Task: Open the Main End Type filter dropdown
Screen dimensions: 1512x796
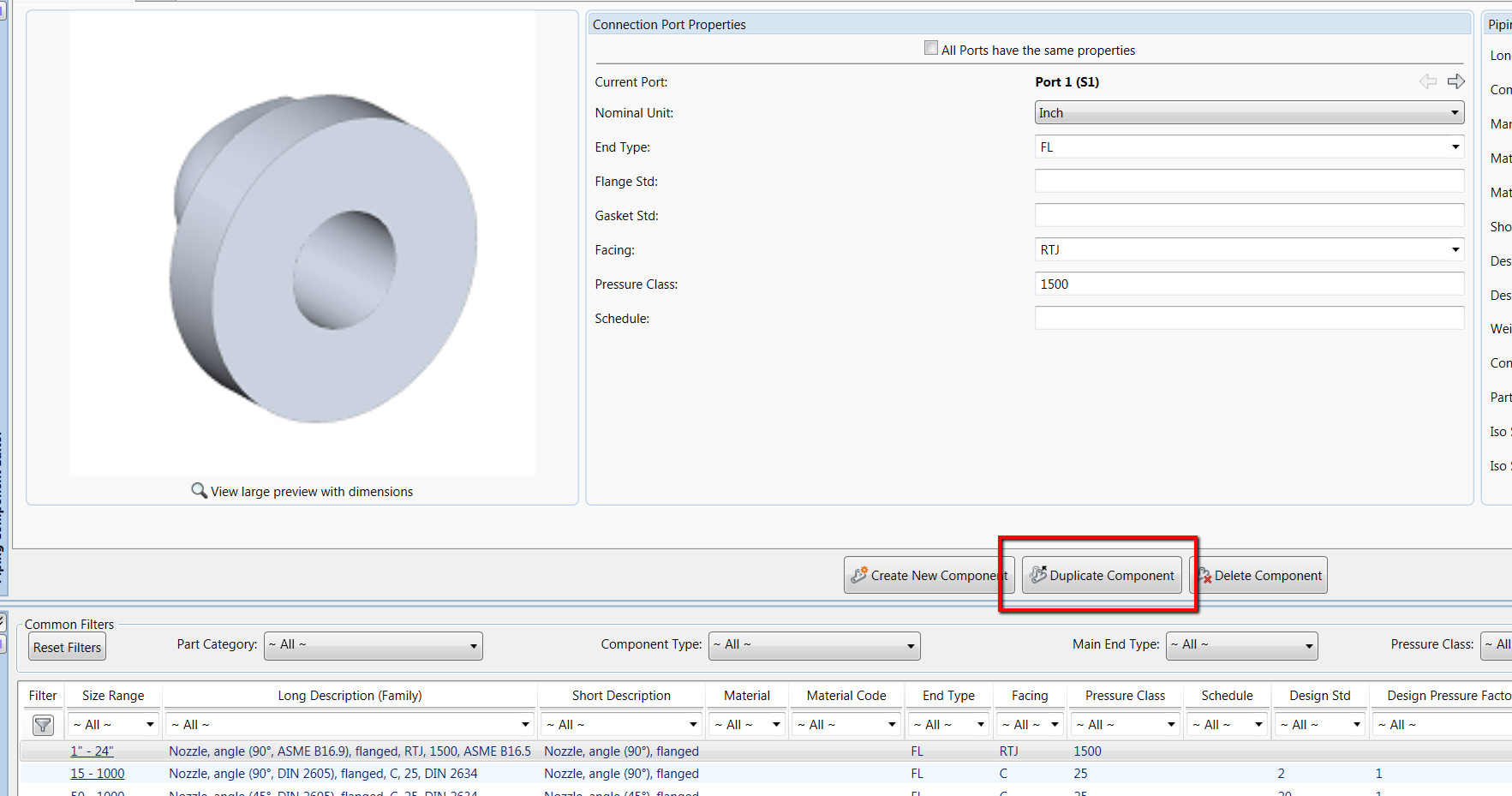Action: tap(1242, 645)
